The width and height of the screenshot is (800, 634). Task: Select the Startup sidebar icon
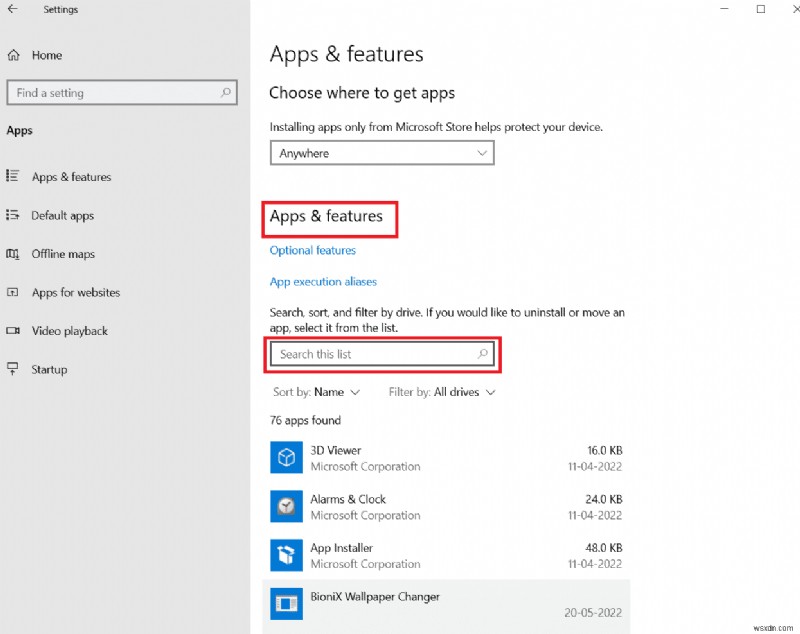14,369
